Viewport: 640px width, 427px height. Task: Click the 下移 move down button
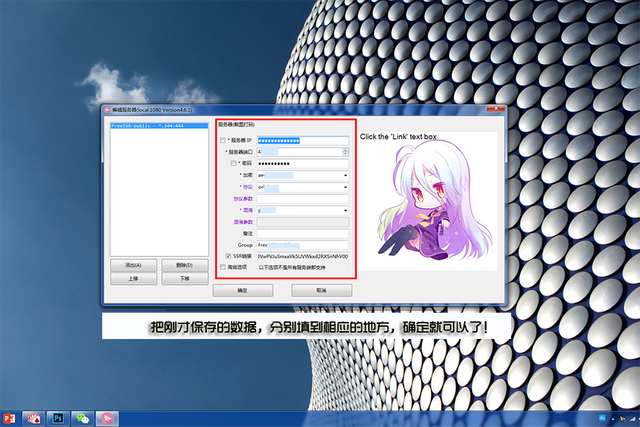click(x=185, y=278)
